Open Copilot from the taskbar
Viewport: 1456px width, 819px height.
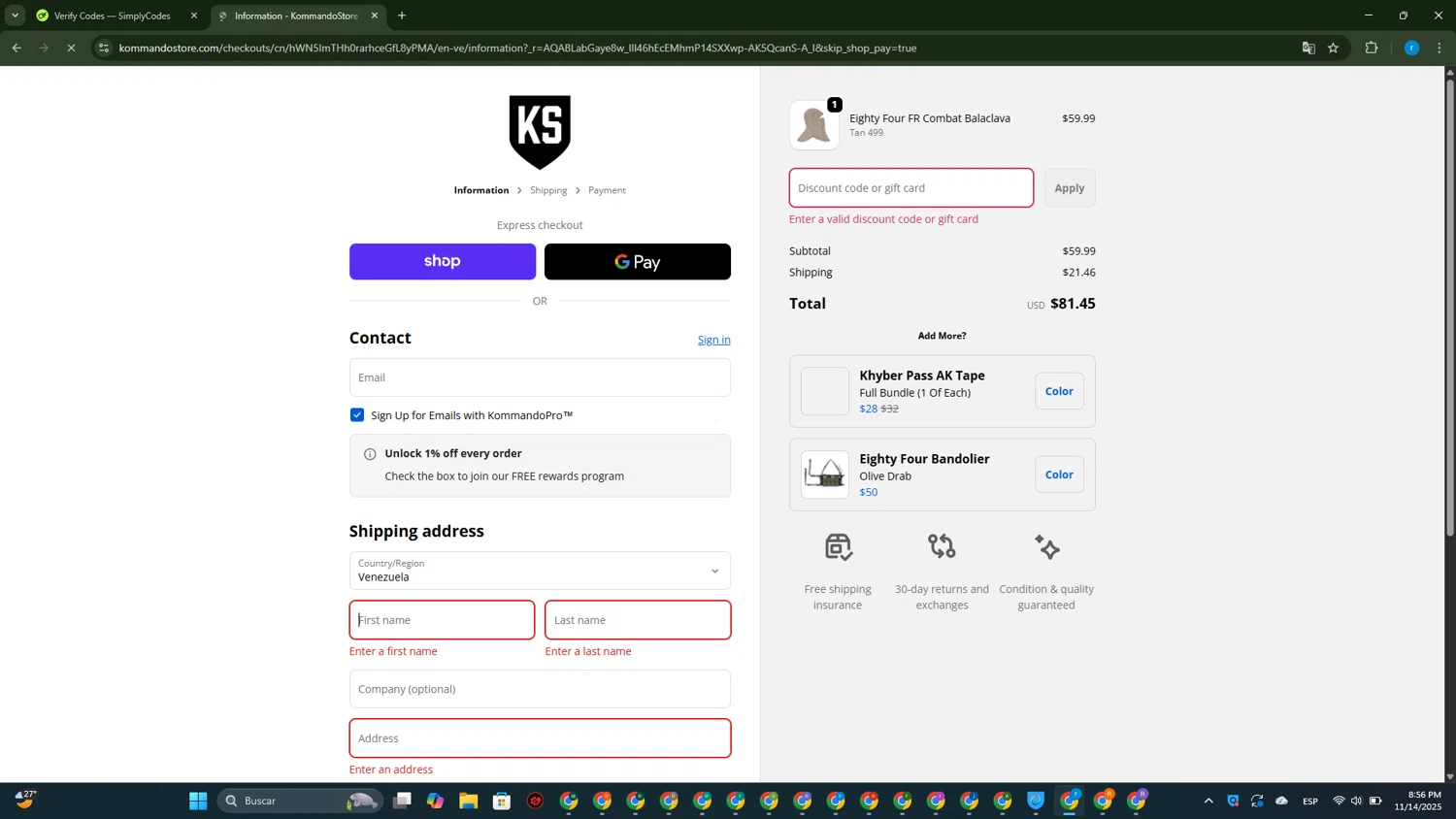coord(435,801)
